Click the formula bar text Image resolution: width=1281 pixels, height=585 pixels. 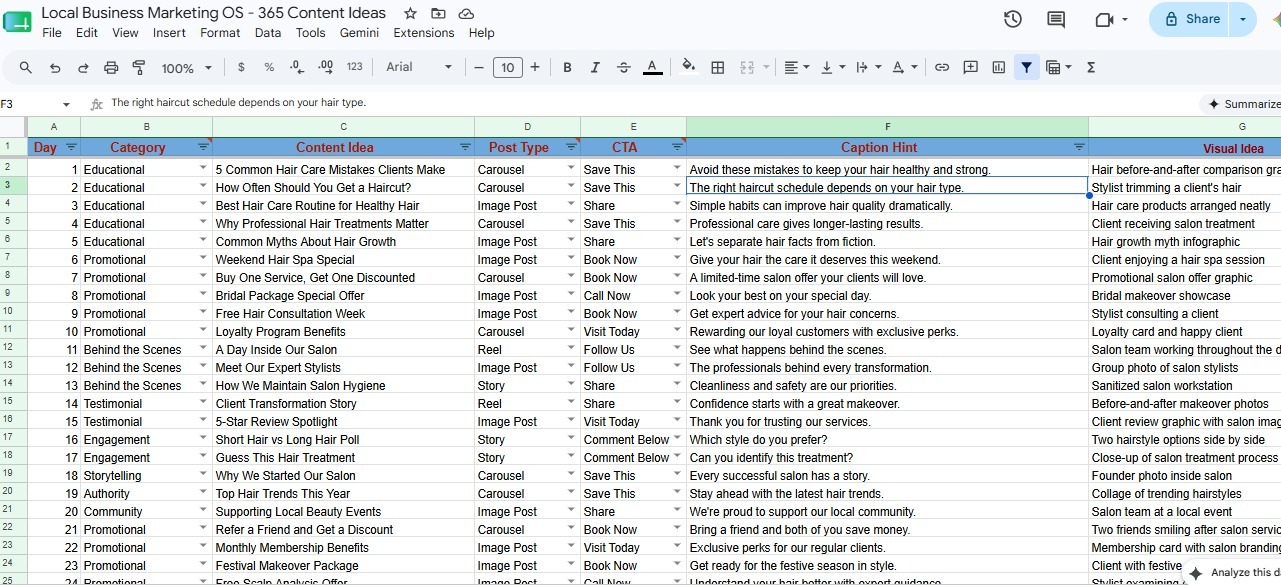(x=238, y=103)
